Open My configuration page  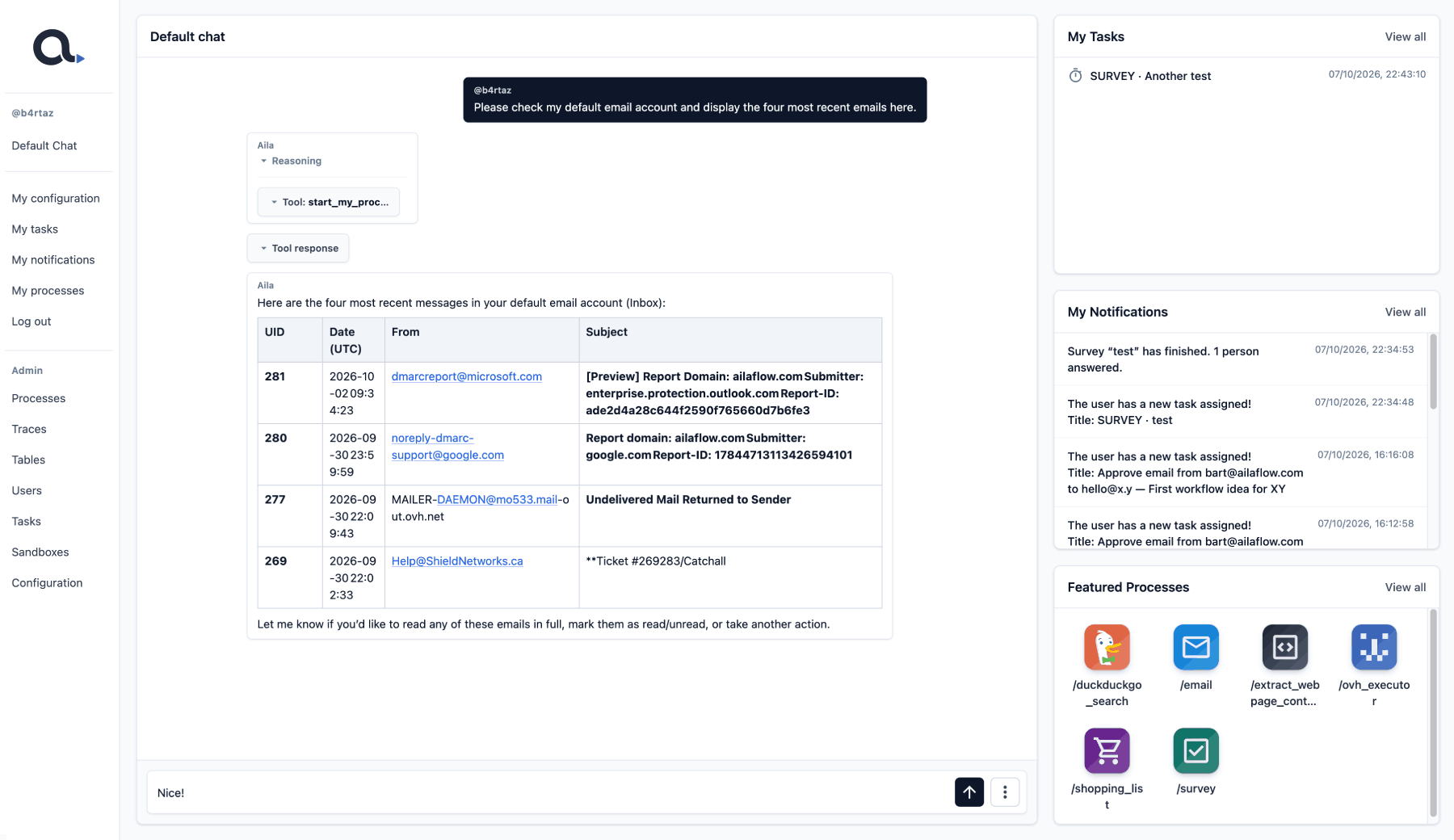pyautogui.click(x=56, y=198)
